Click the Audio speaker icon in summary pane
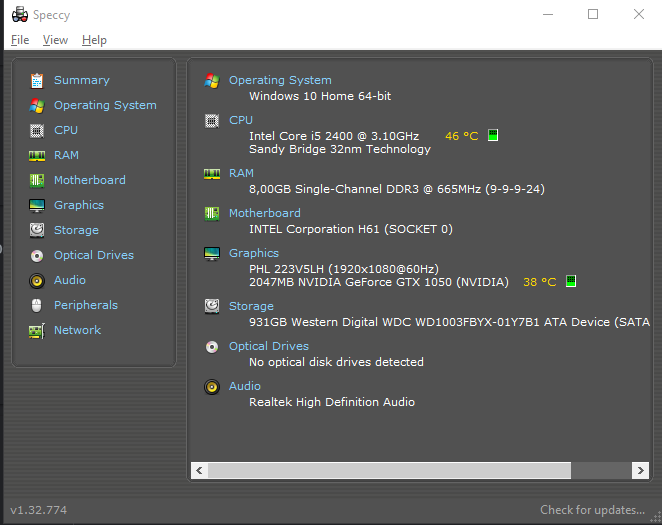This screenshot has height=525, width=662. 212,387
